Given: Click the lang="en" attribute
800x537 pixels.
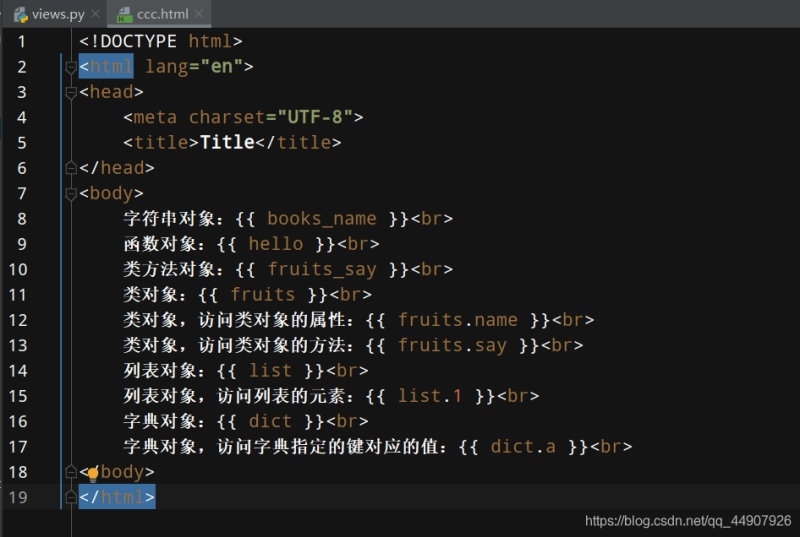Looking at the screenshot, I should click(x=194, y=67).
